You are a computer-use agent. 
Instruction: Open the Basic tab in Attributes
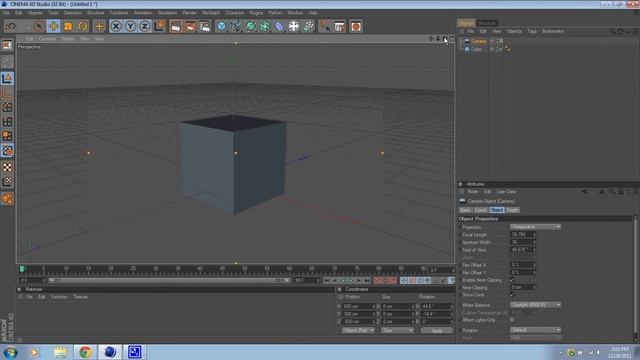[465, 210]
